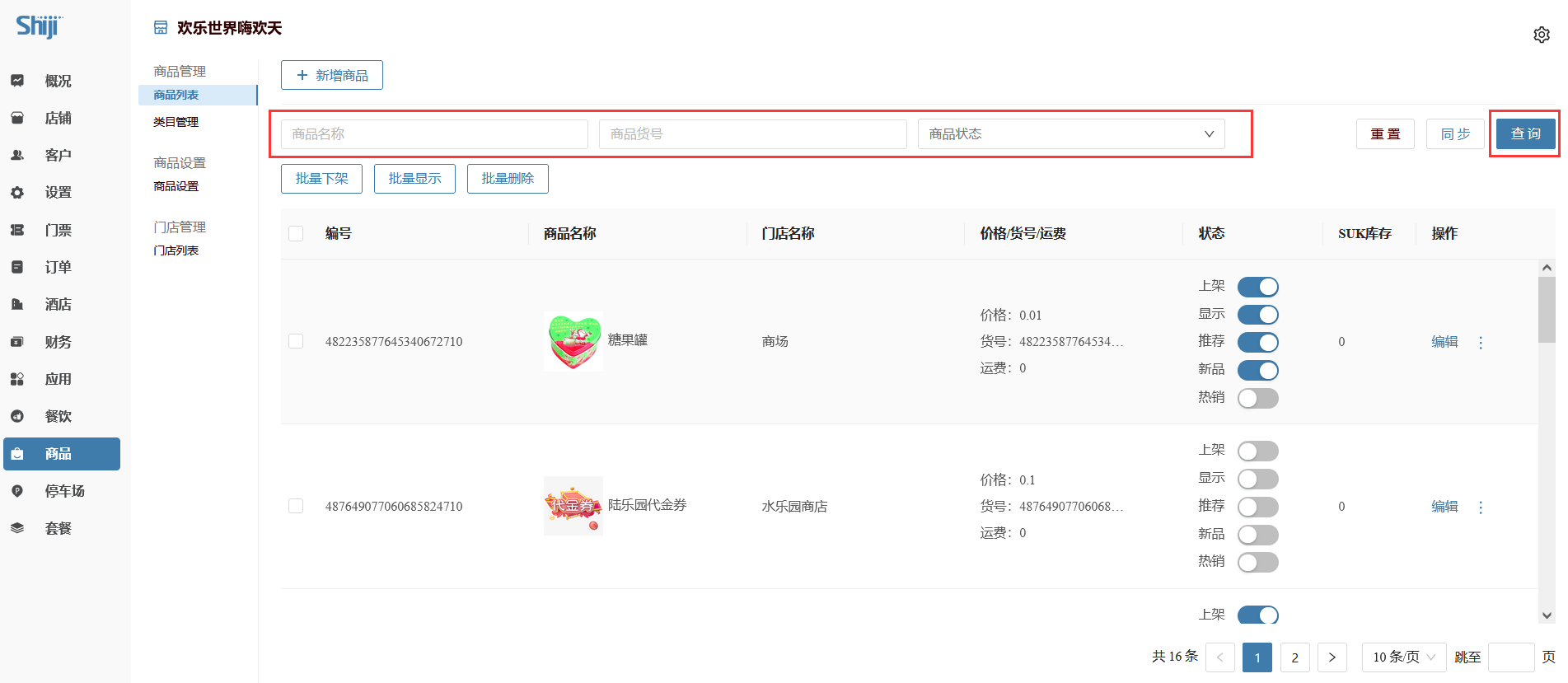Click scrollbar down arrow in table
The height and width of the screenshot is (683, 1568).
[x=1547, y=615]
